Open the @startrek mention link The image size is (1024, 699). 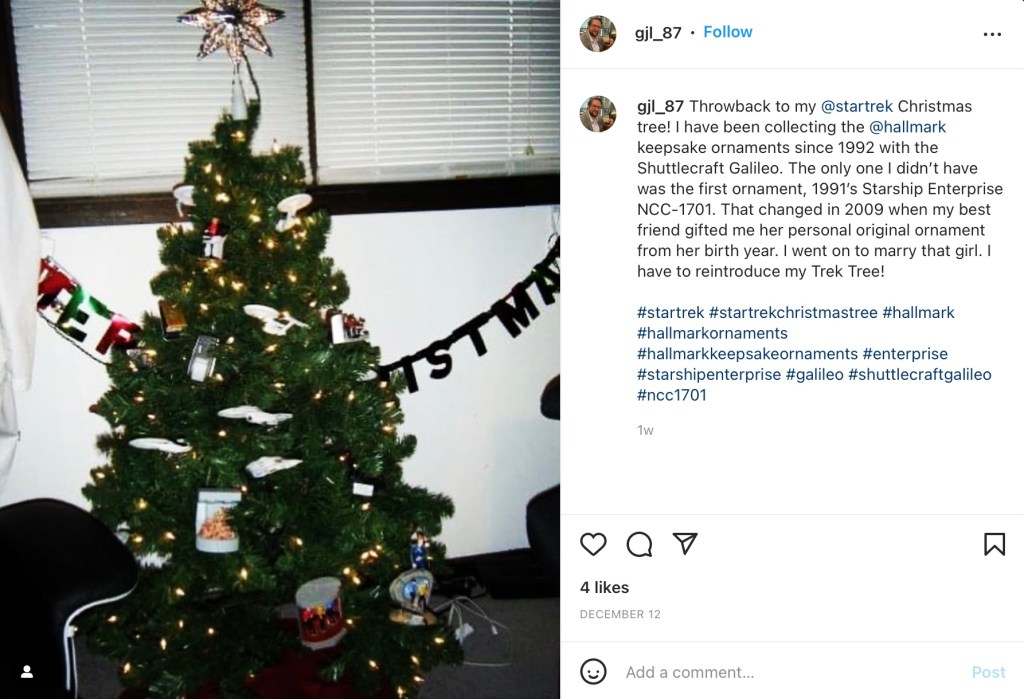tap(856, 106)
